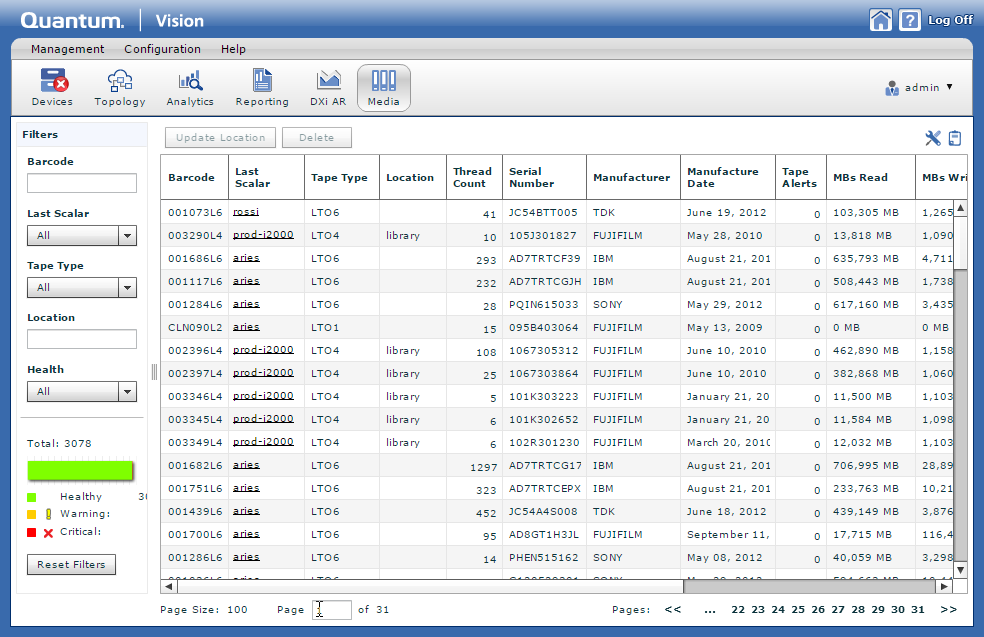Open prod-i2000 link for 003290L4

click(263, 235)
